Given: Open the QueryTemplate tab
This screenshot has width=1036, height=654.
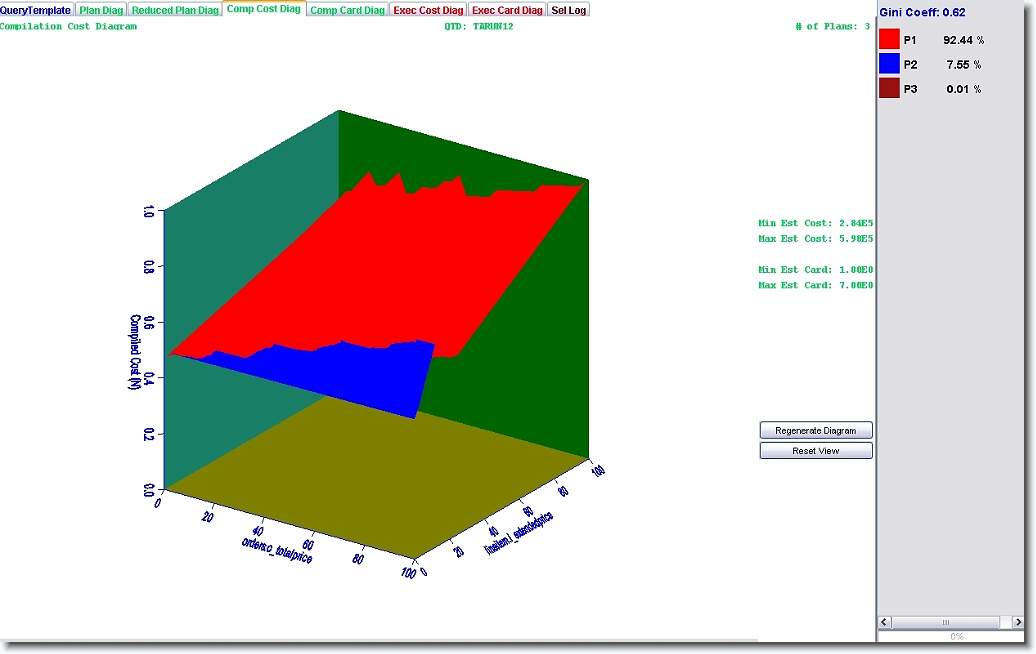Looking at the screenshot, I should click(x=36, y=10).
